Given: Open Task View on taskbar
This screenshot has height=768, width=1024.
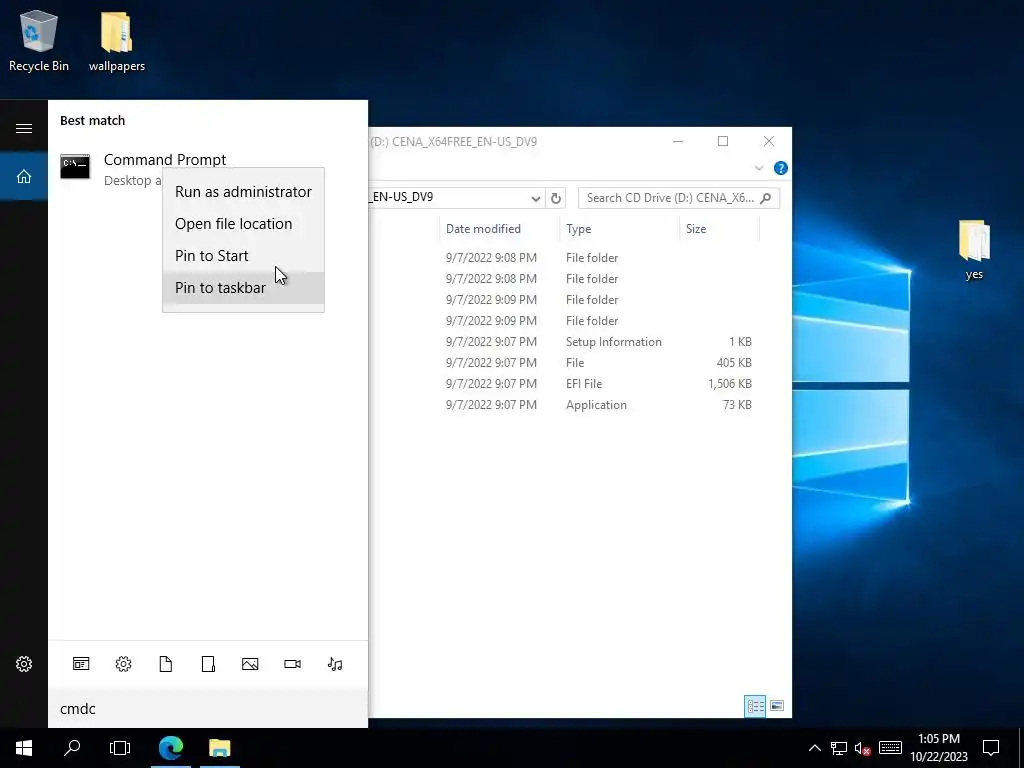Looking at the screenshot, I should pos(120,748).
